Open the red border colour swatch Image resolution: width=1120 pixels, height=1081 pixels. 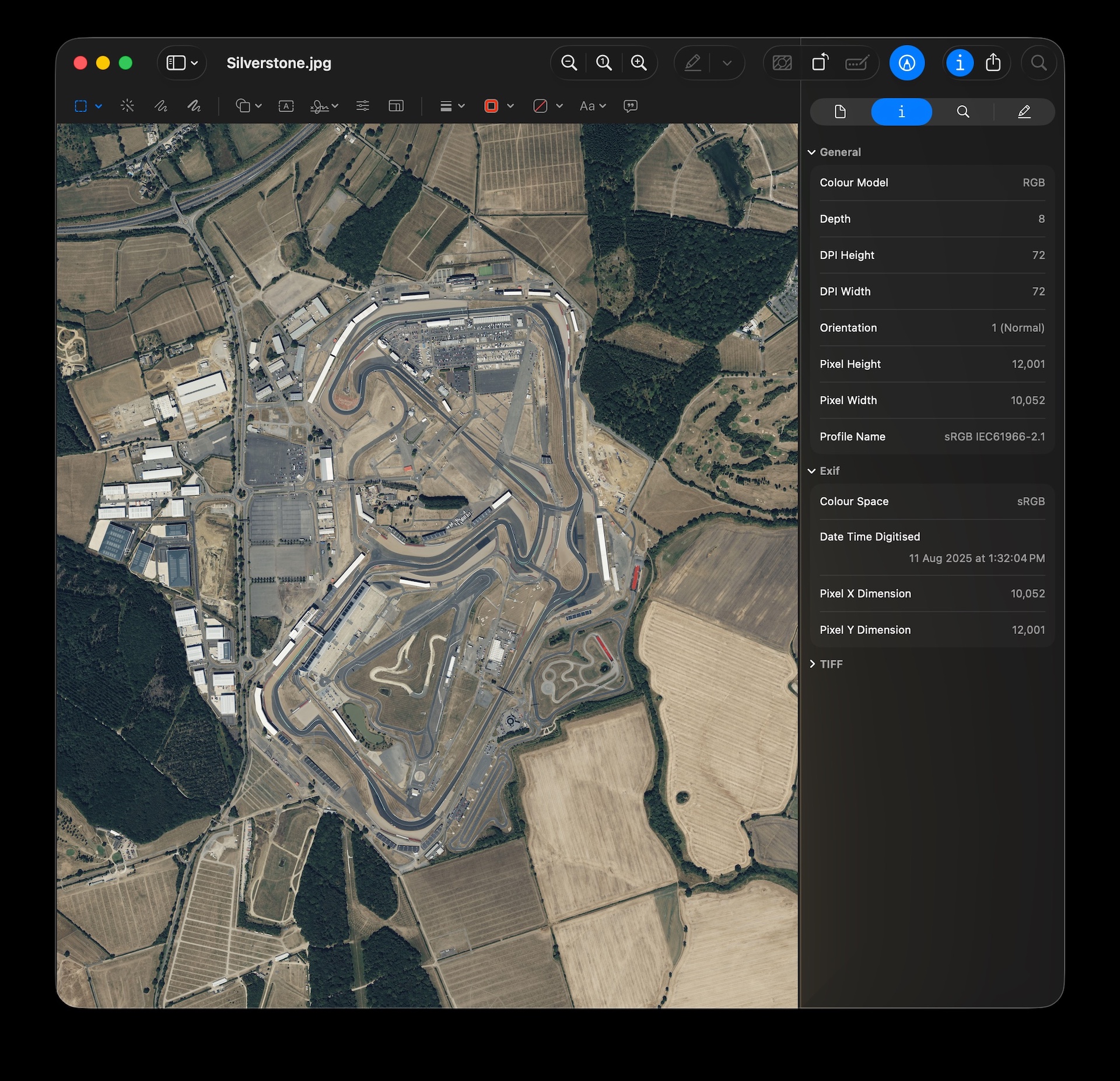click(491, 106)
